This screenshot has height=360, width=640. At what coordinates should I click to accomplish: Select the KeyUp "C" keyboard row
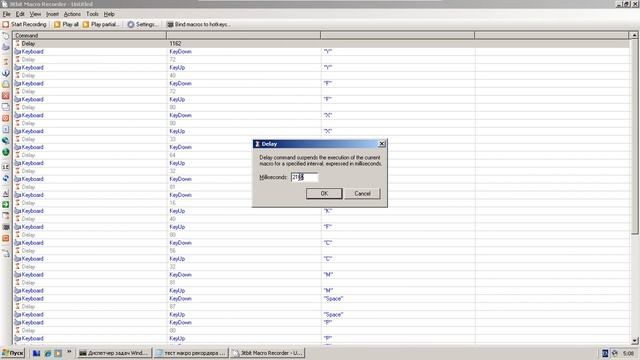pos(321,259)
